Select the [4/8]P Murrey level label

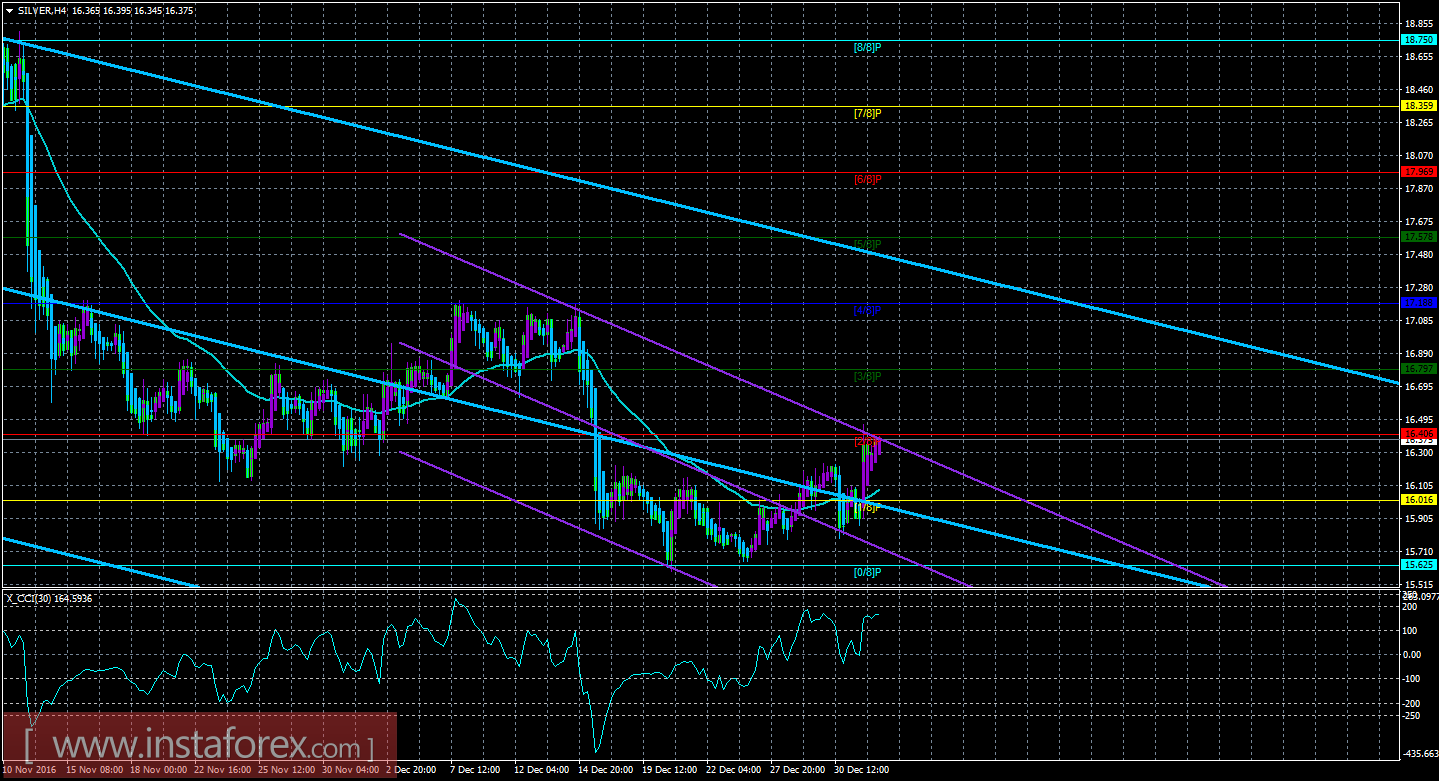tap(867, 310)
